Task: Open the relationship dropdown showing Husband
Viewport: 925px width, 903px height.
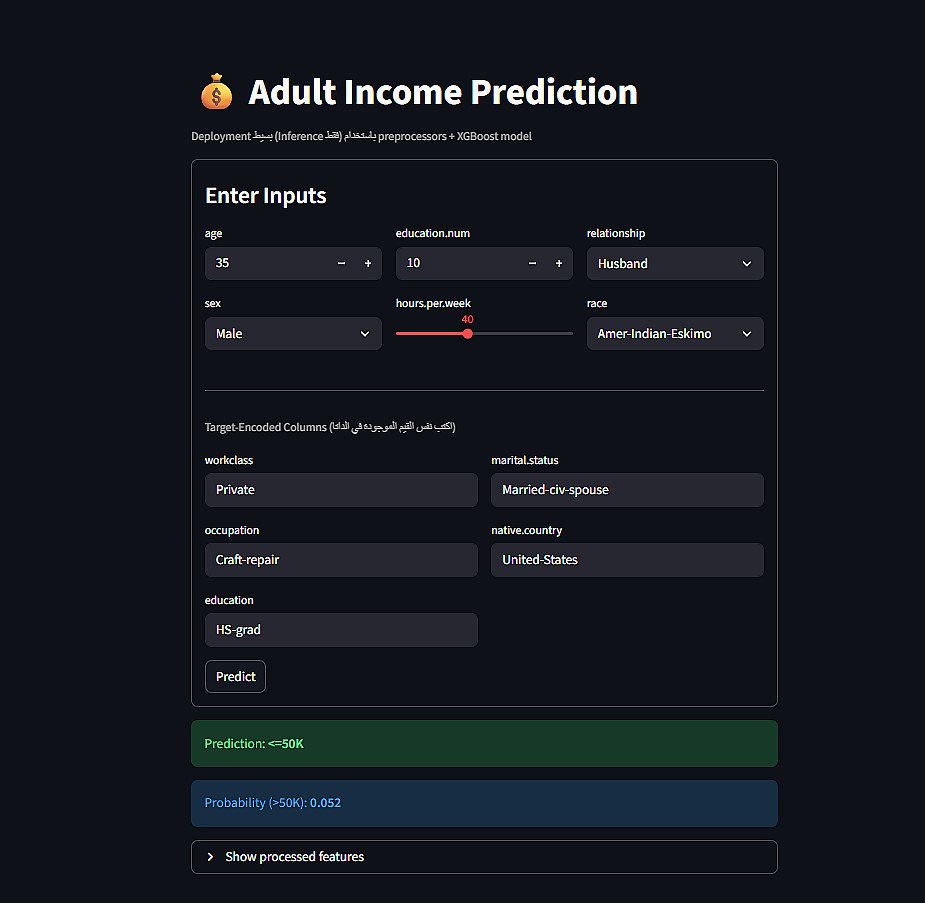Action: coord(675,264)
